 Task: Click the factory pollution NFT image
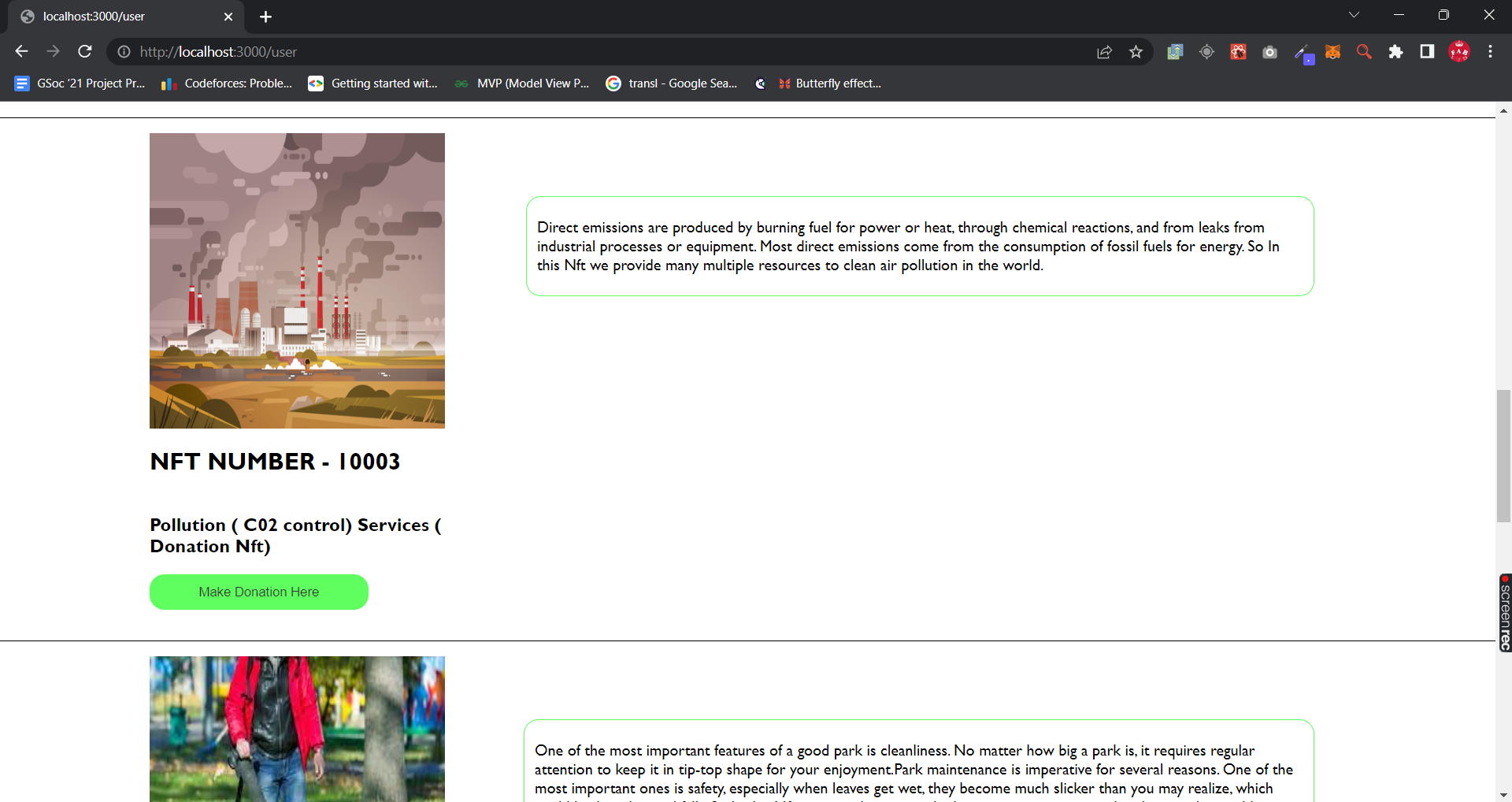pyautogui.click(x=297, y=280)
